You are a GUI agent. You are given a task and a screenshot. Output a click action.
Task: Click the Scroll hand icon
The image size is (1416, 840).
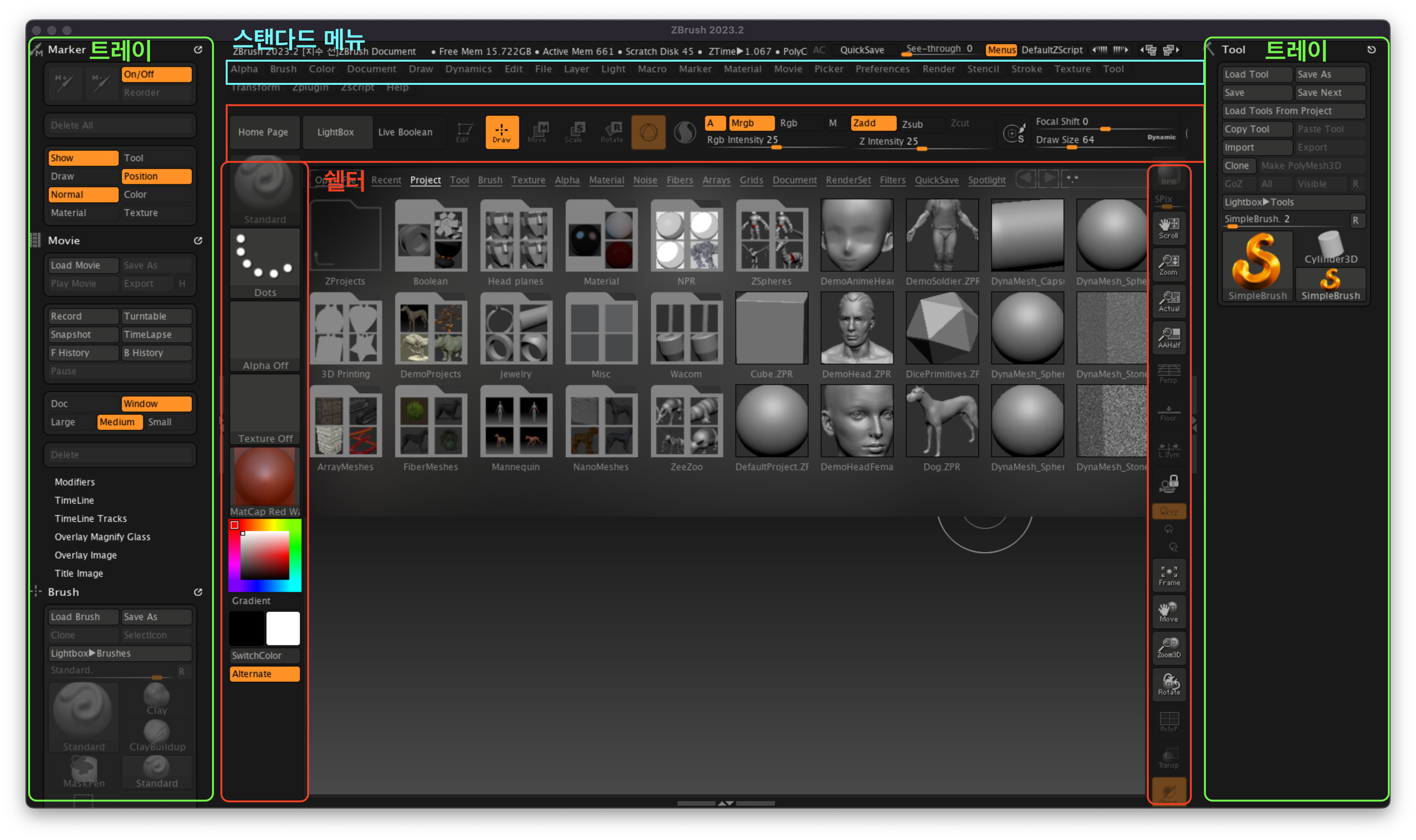pos(1169,228)
